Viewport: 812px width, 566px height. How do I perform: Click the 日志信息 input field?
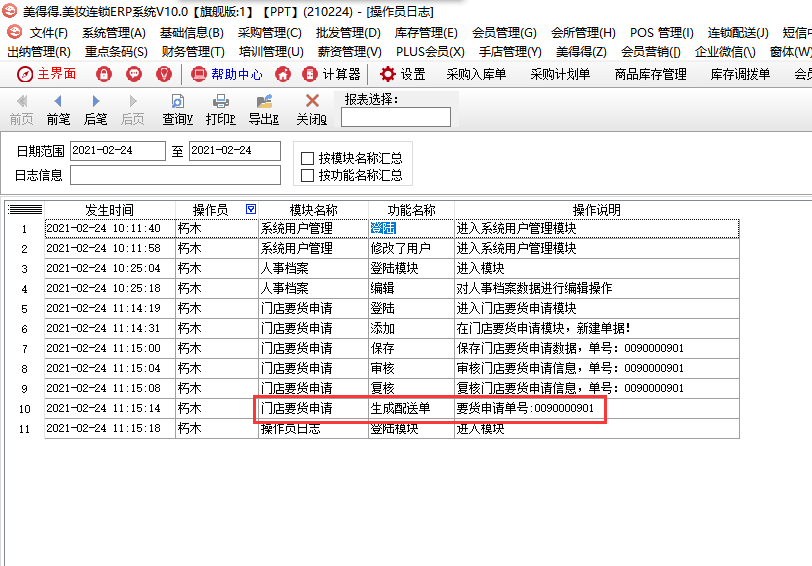point(175,175)
